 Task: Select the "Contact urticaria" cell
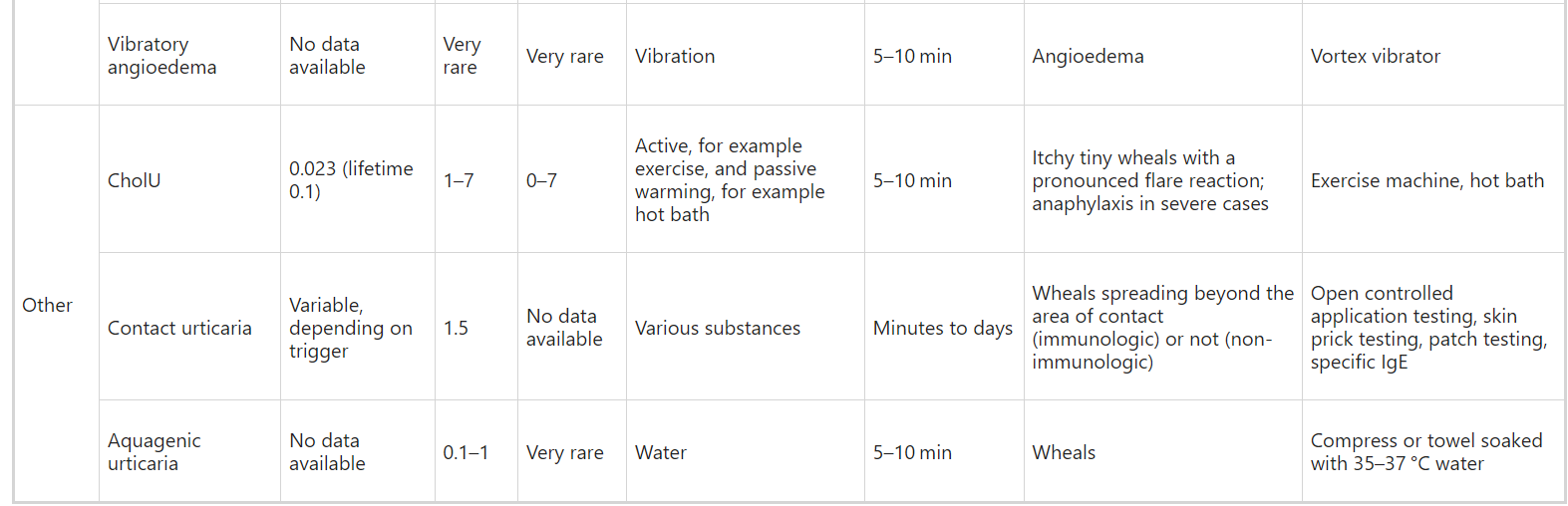click(179, 328)
